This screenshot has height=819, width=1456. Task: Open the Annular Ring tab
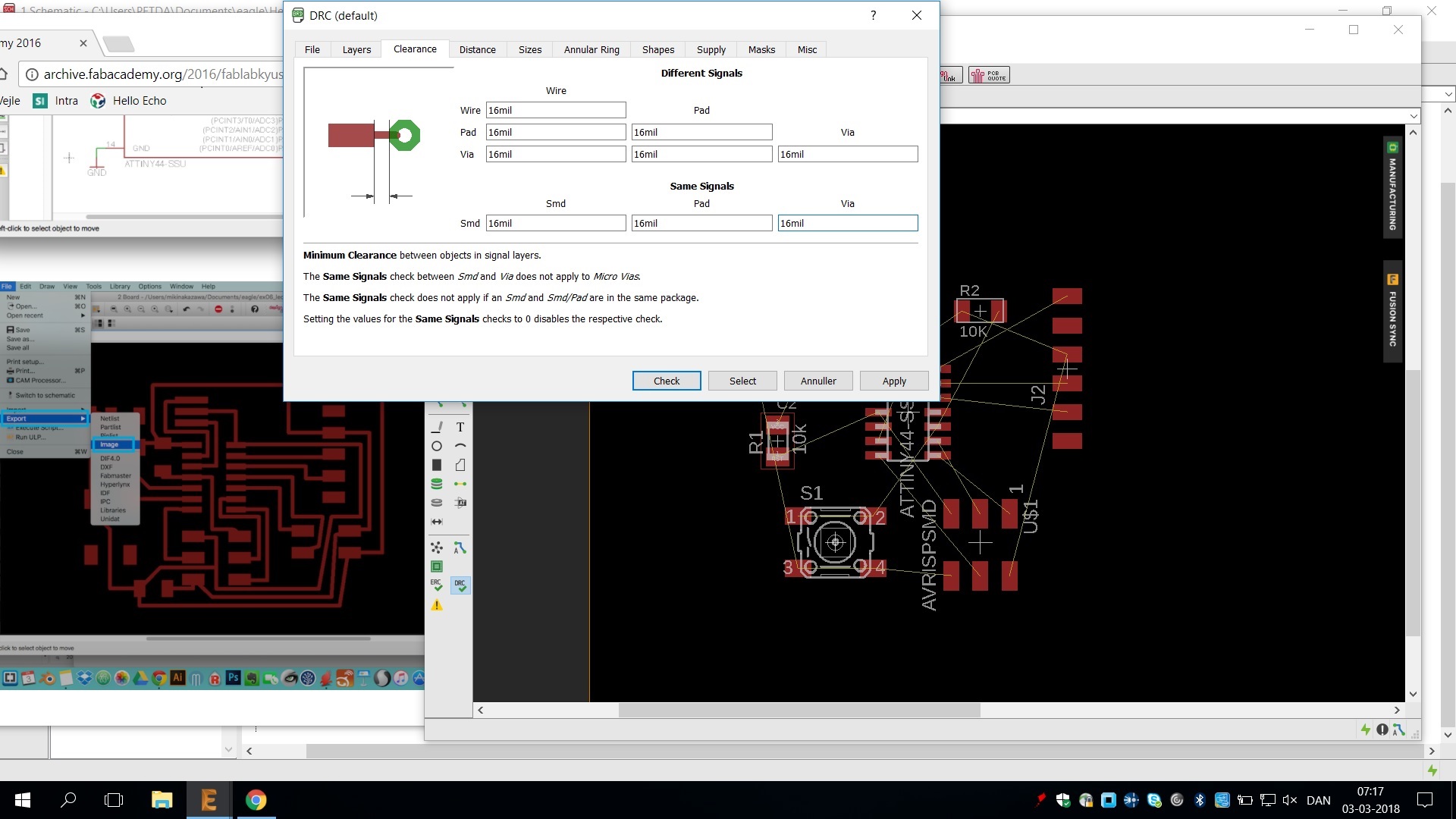tap(591, 49)
